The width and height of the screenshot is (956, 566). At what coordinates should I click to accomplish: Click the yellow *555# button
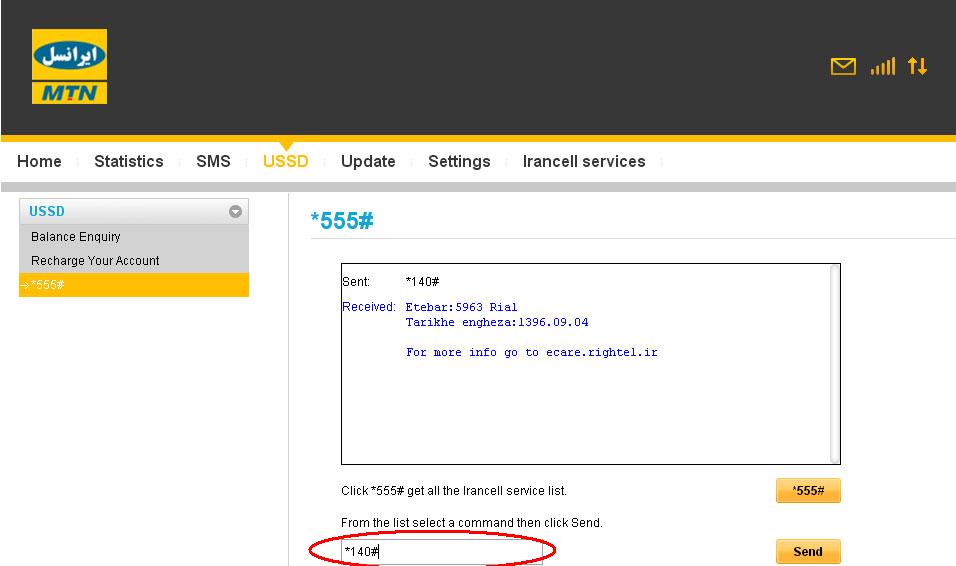click(808, 490)
